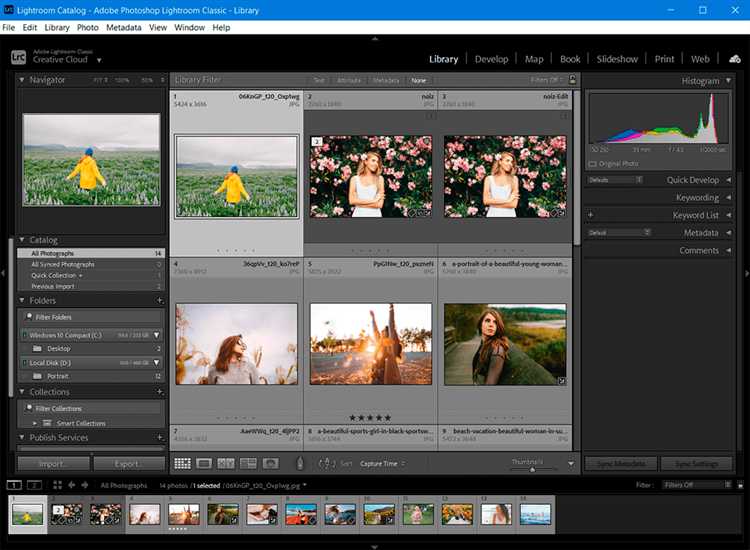Hide the right panel group arrow
Screen dimensions: 750x550
pyautogui.click(x=747, y=274)
